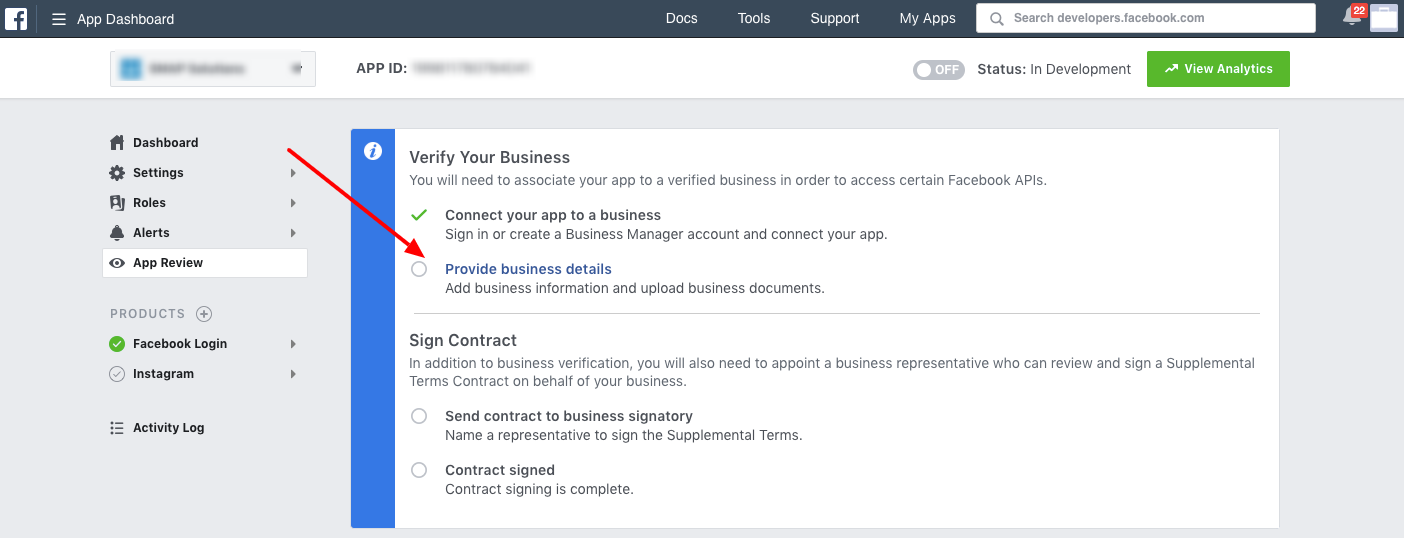Click the Settings gear icon

tap(117, 172)
